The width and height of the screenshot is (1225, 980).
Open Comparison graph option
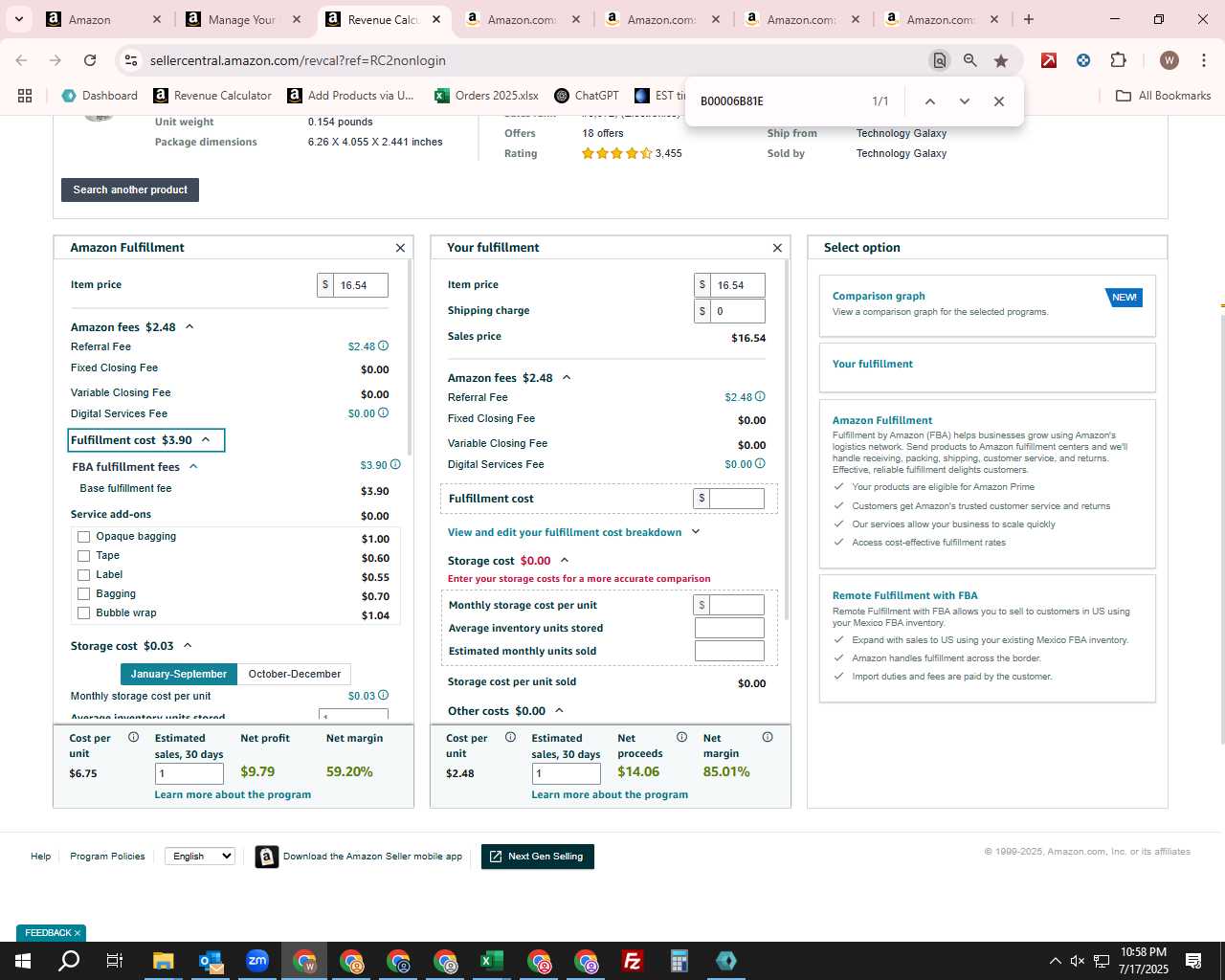tap(879, 296)
